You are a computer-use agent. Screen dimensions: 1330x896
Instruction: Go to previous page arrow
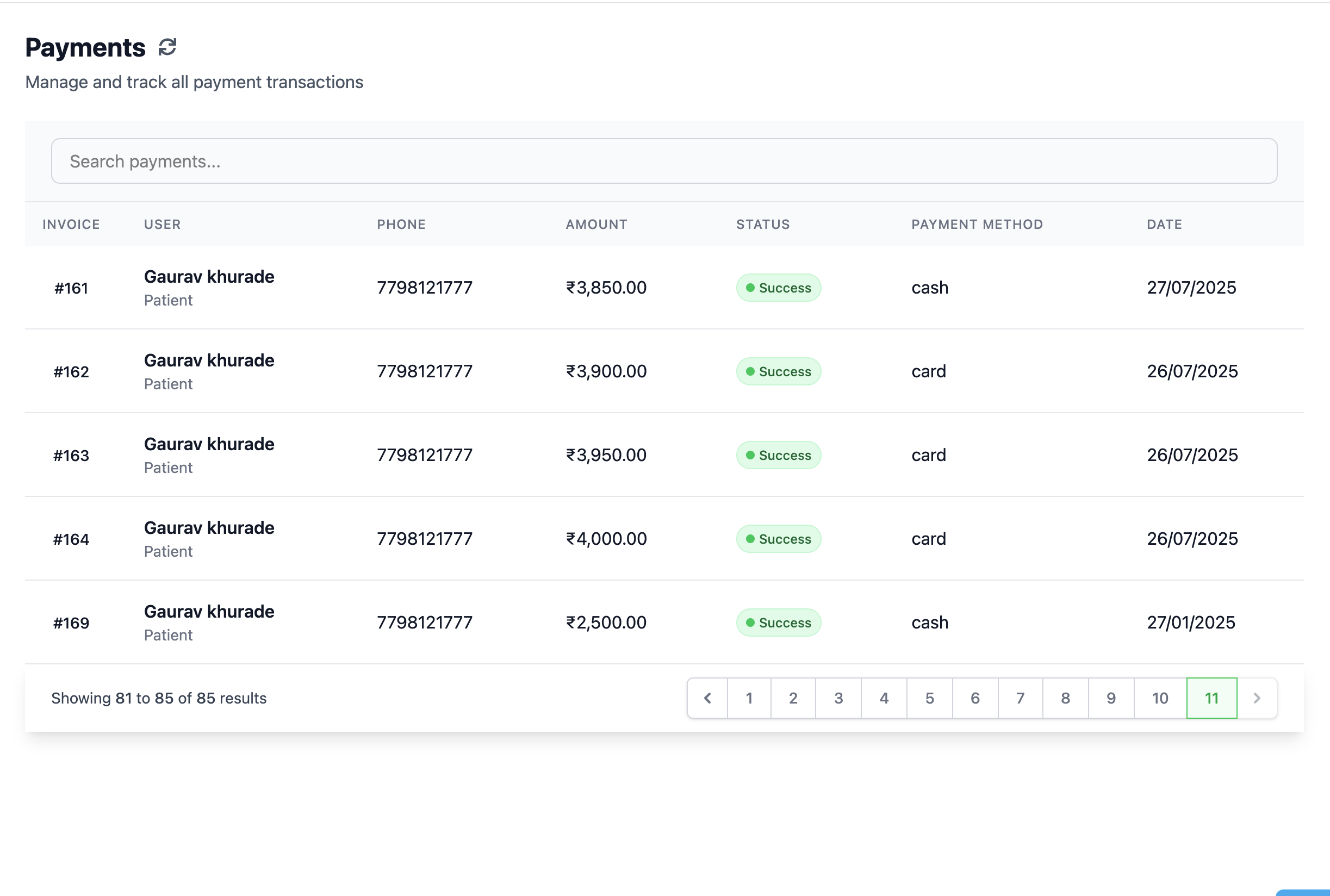(707, 698)
